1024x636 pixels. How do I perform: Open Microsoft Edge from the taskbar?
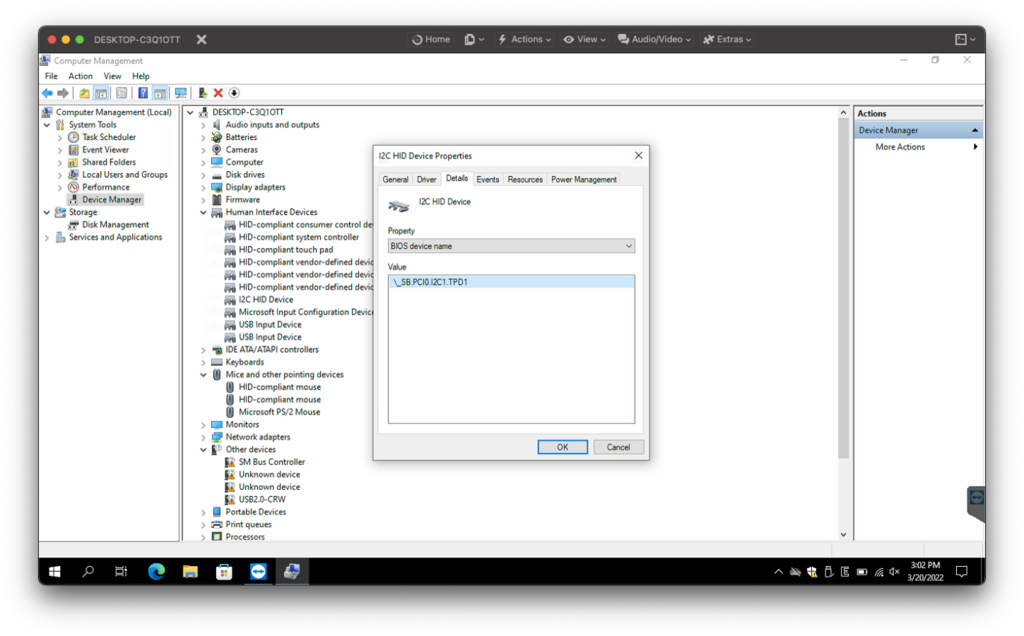pos(156,571)
